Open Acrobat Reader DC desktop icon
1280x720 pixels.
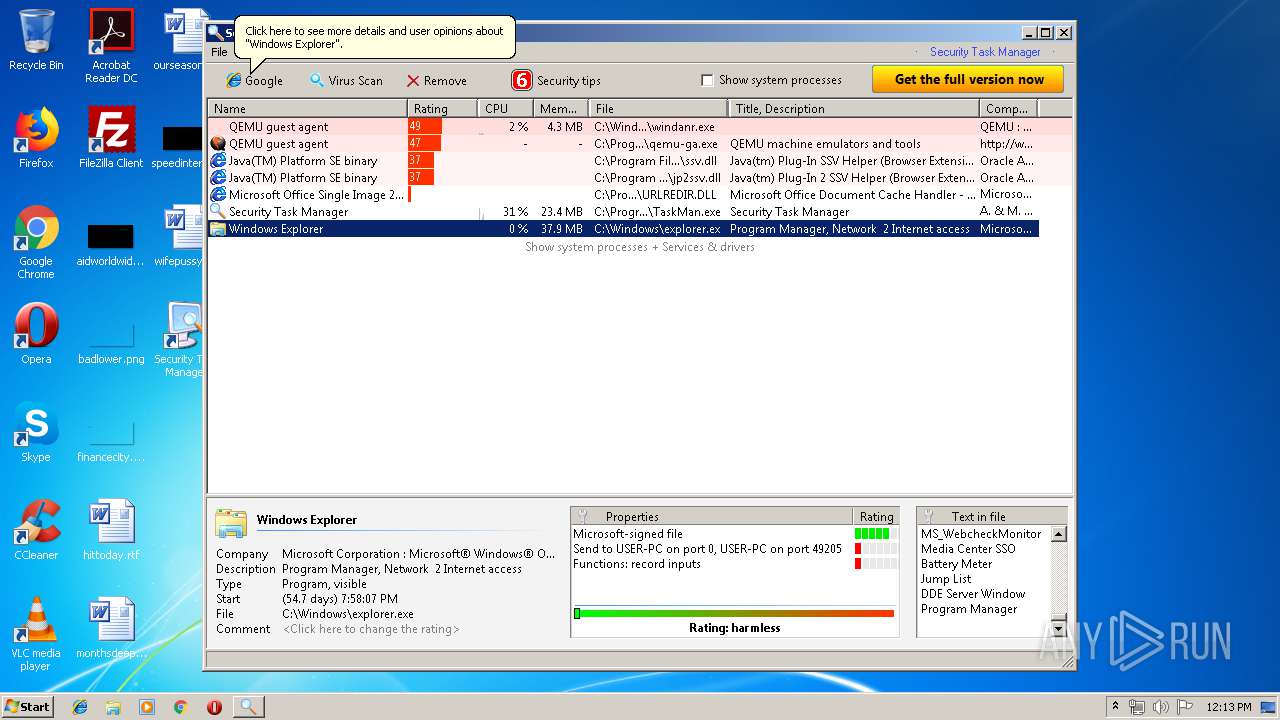(x=111, y=46)
